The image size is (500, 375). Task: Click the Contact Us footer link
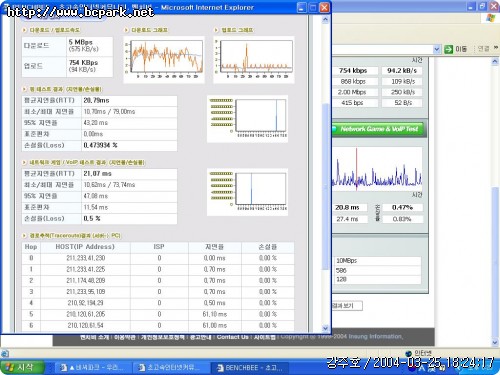233,337
